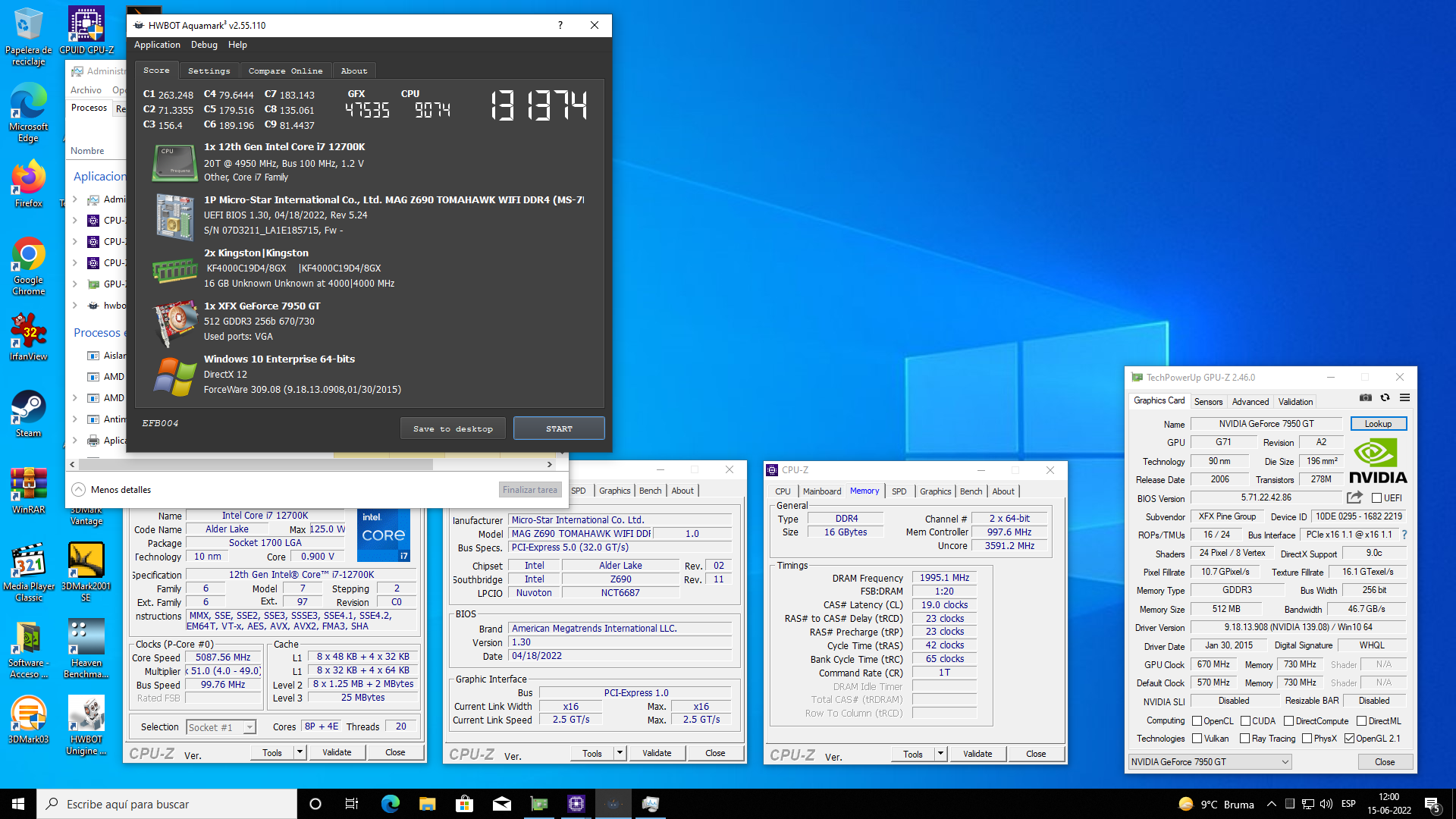Click Finalizar tarea in Task Manager
This screenshot has width=1456, height=819.
click(x=530, y=490)
